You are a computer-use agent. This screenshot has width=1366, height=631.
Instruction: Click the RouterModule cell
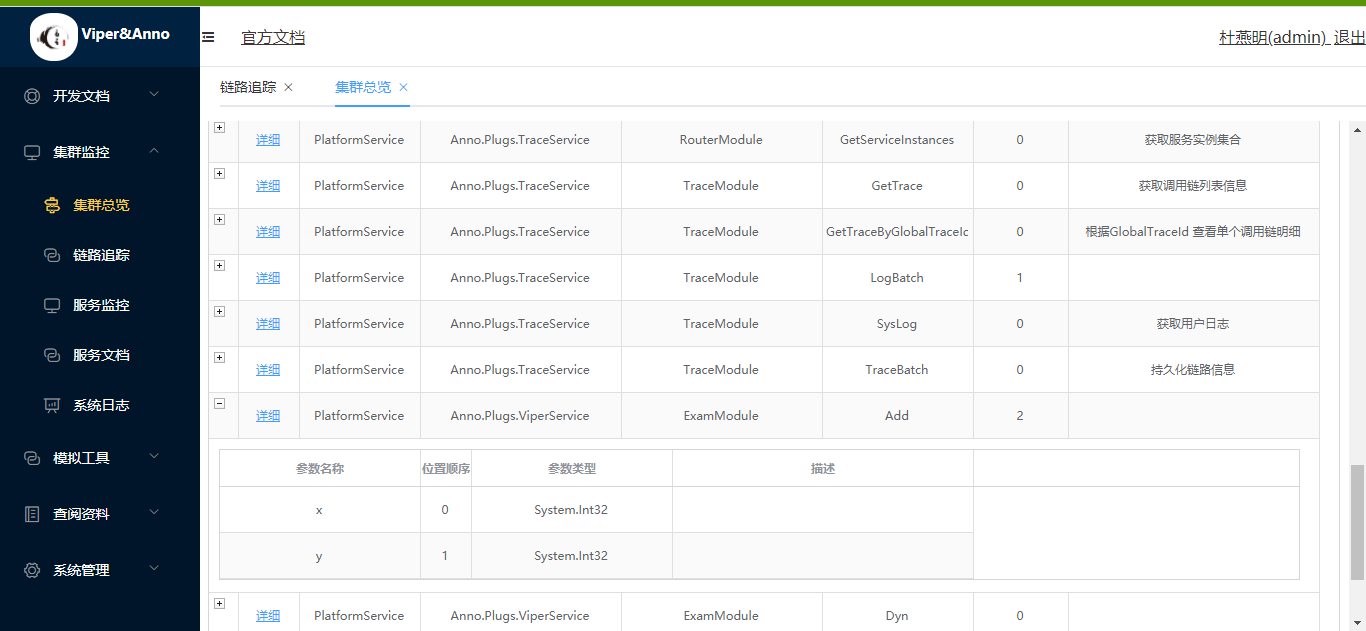pyautogui.click(x=721, y=140)
